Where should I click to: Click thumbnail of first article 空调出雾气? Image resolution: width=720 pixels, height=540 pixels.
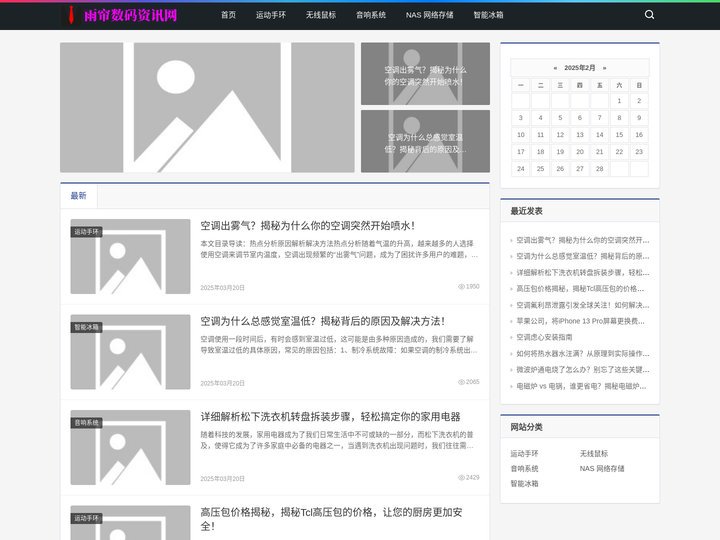(130, 257)
